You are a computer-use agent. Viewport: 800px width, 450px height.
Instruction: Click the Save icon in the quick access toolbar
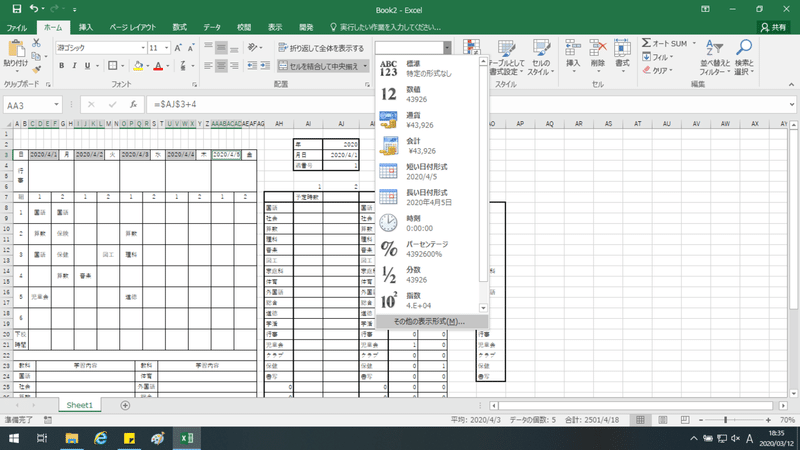pos(17,9)
